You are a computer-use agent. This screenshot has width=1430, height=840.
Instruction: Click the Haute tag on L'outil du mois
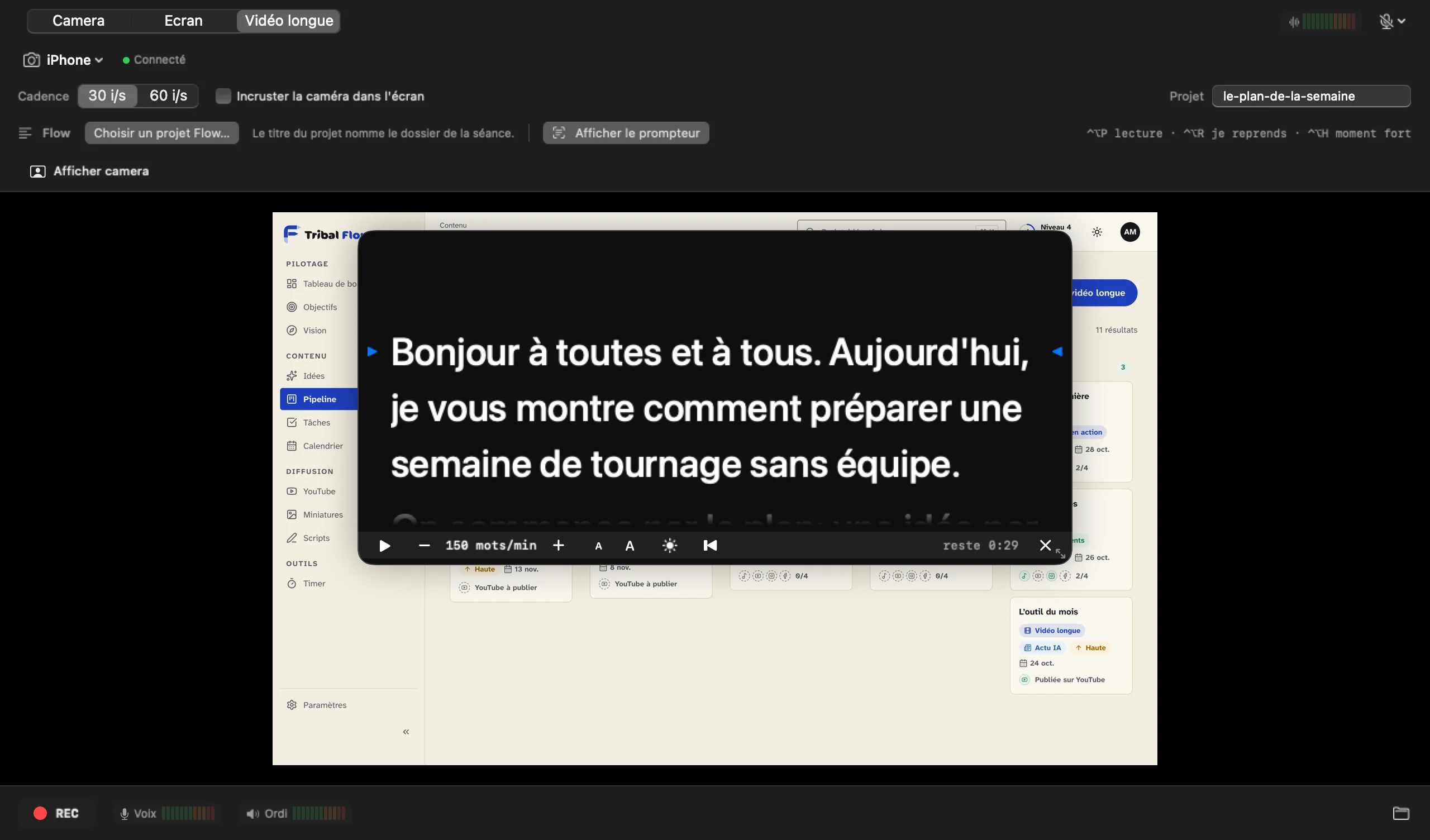1090,648
